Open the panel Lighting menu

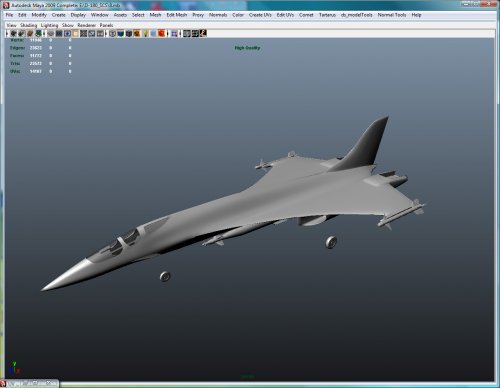click(49, 25)
